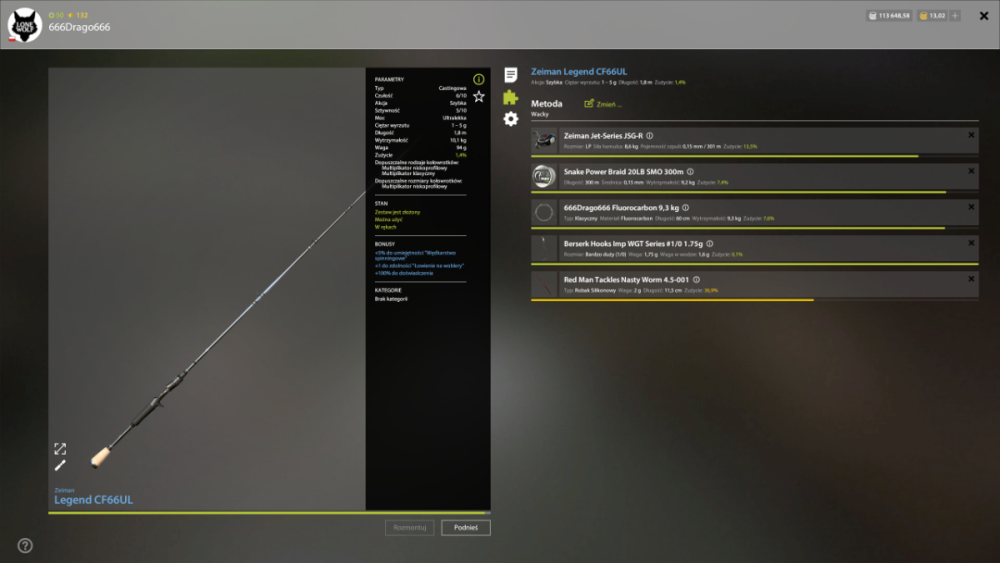Select the Snake Power Braid 20LB SMO 300m name
Viewport: 1000px width, 563px height.
pyautogui.click(x=623, y=172)
